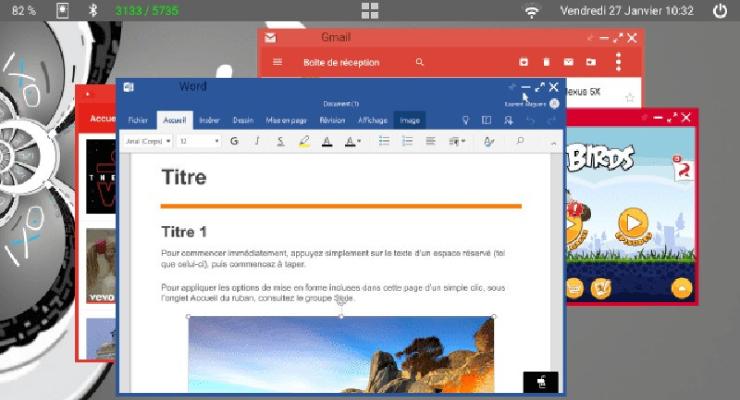This screenshot has width=740, height=400.
Task: Undo the last action in Word
Action: 530,121
